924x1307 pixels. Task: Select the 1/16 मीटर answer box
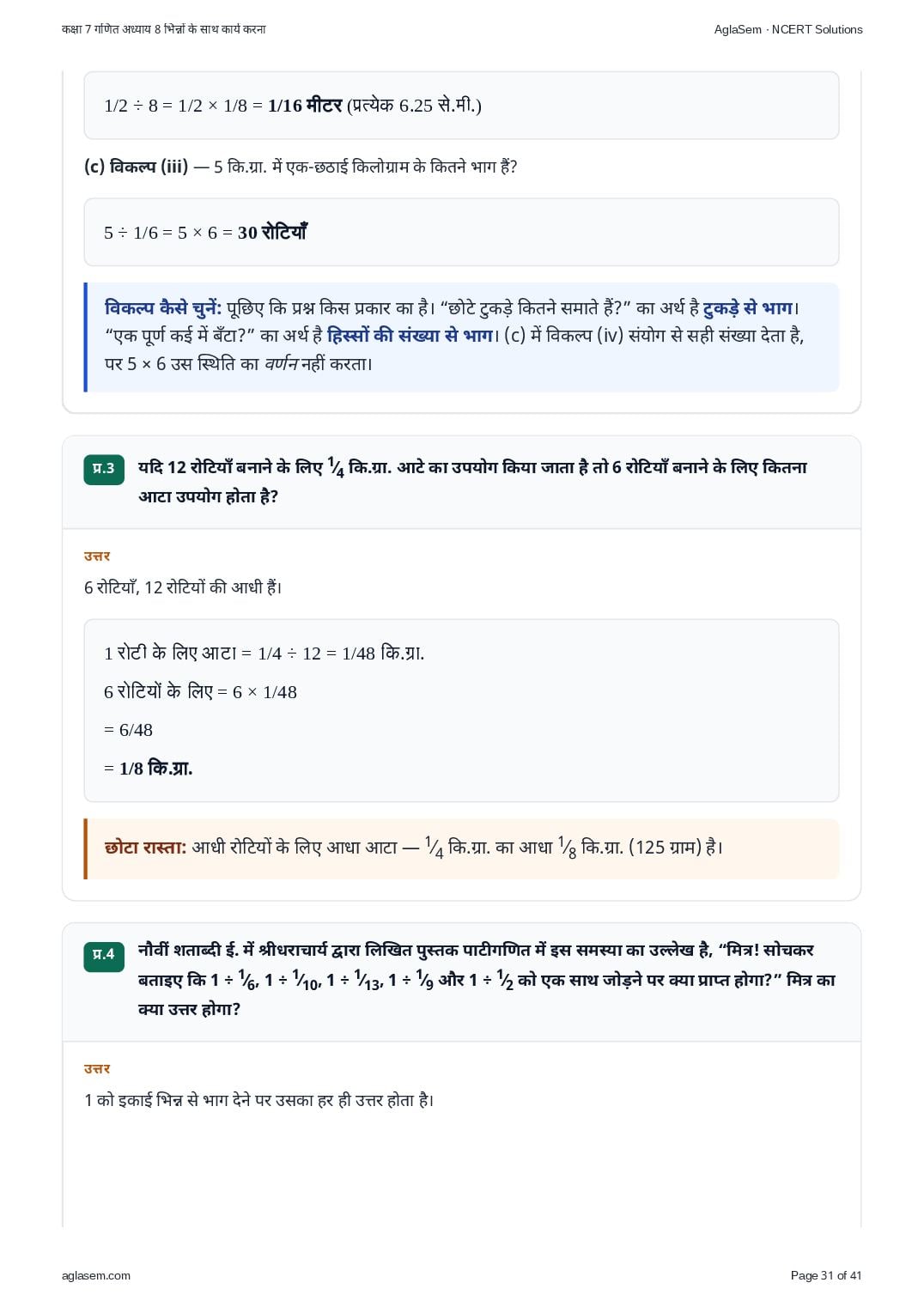(x=461, y=106)
